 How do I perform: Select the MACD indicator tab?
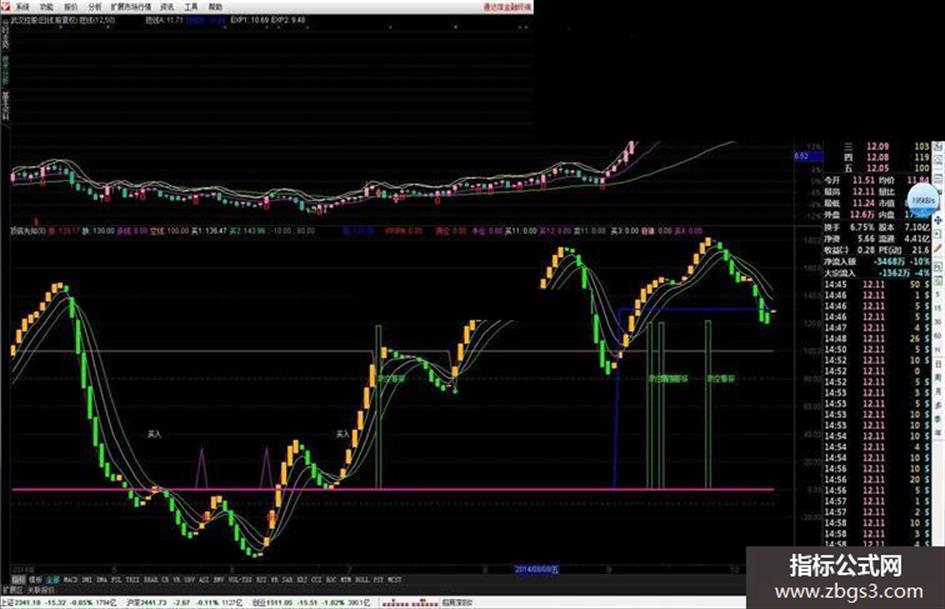tap(71, 579)
